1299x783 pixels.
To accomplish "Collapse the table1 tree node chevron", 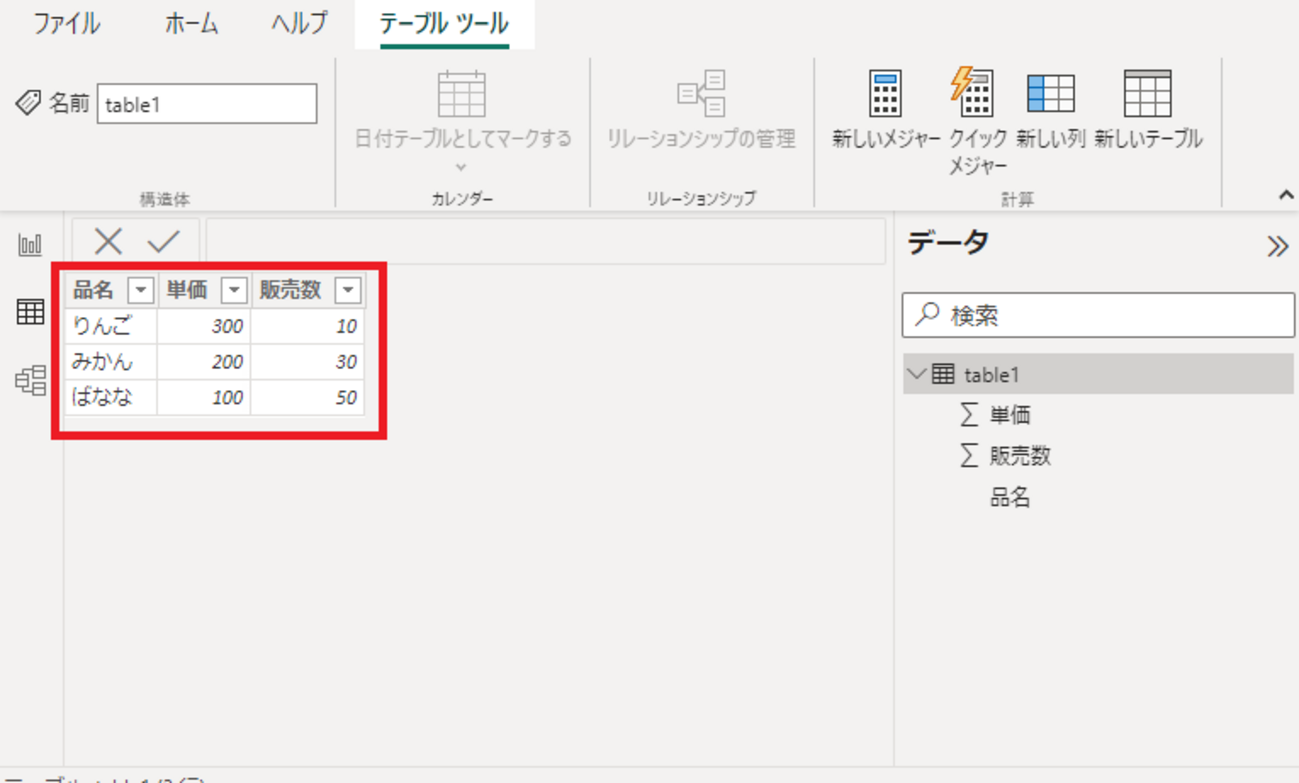I will click(x=916, y=375).
